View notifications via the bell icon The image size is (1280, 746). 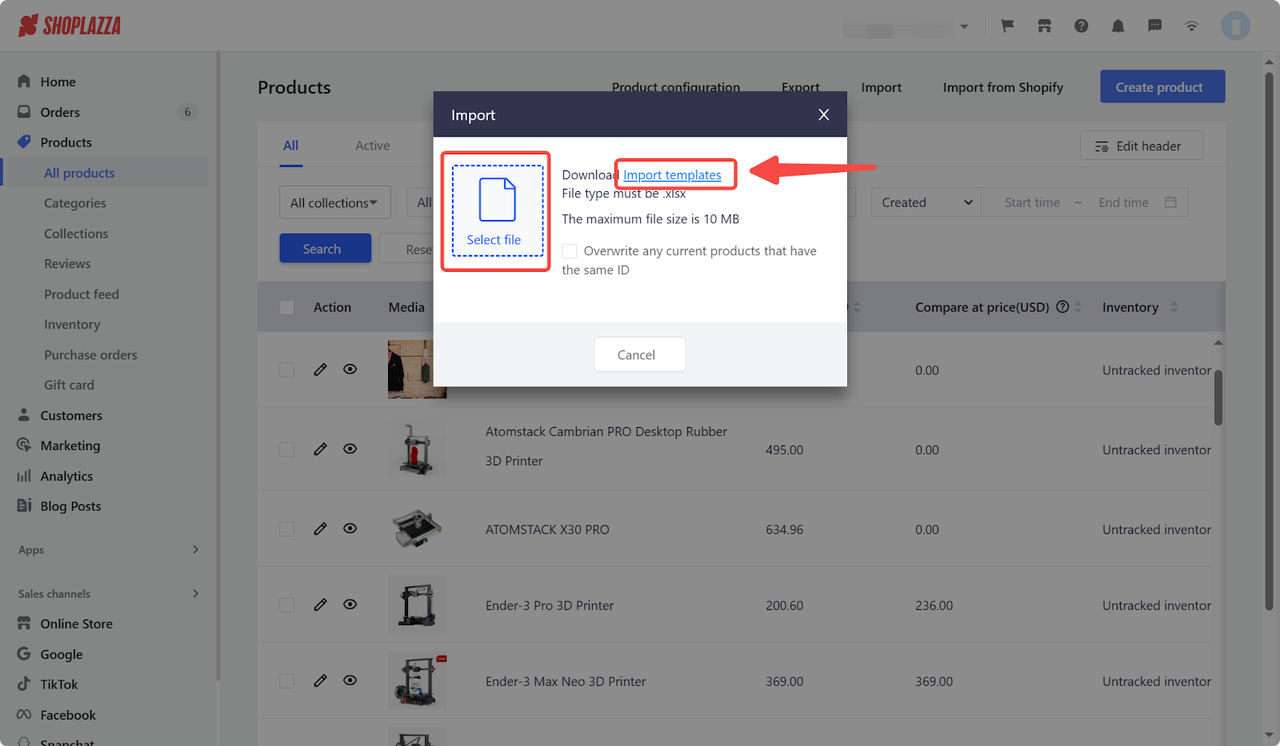pyautogui.click(x=1118, y=25)
